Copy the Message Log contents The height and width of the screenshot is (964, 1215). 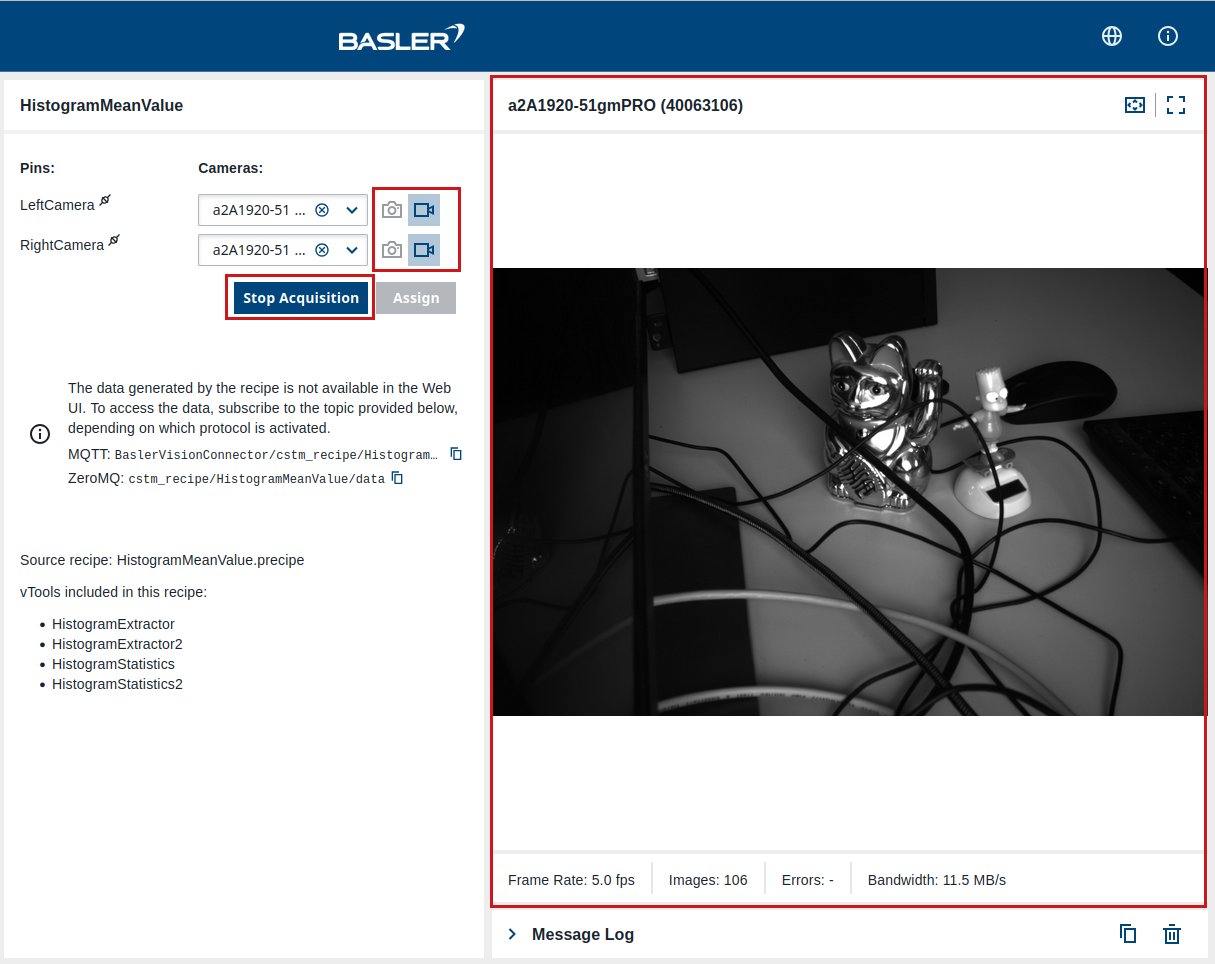click(x=1128, y=934)
